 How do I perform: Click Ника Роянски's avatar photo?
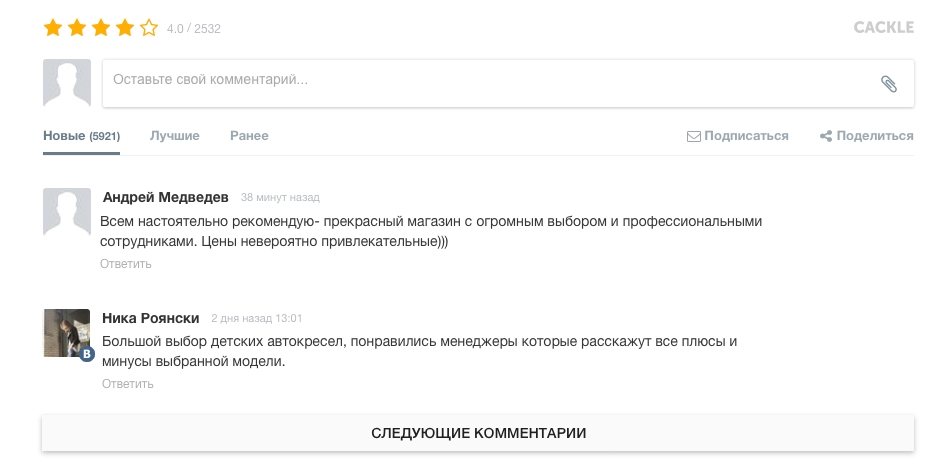[67, 333]
